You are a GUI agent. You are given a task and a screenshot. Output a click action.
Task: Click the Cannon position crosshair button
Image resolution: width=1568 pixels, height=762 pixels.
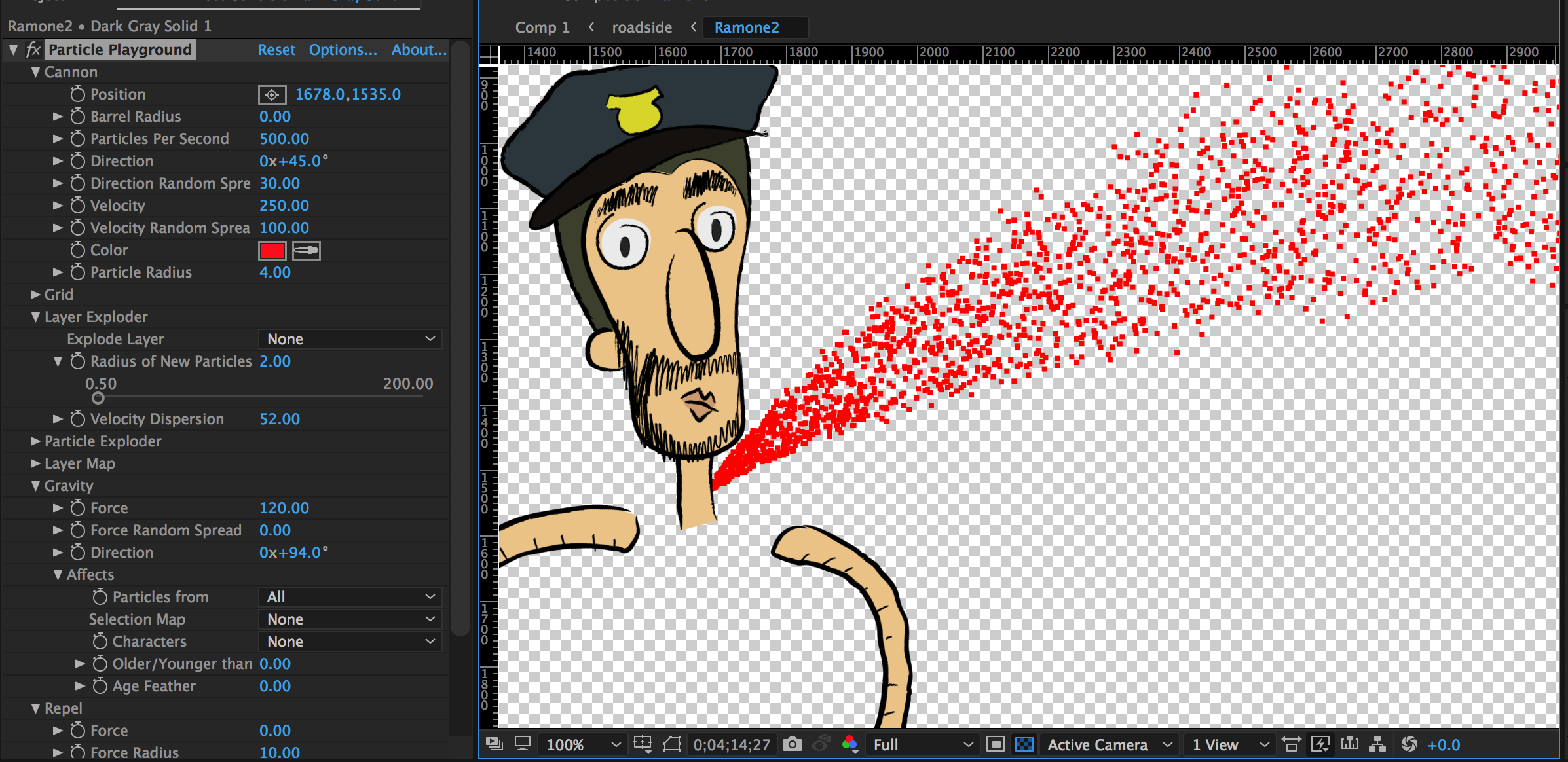pos(272,95)
